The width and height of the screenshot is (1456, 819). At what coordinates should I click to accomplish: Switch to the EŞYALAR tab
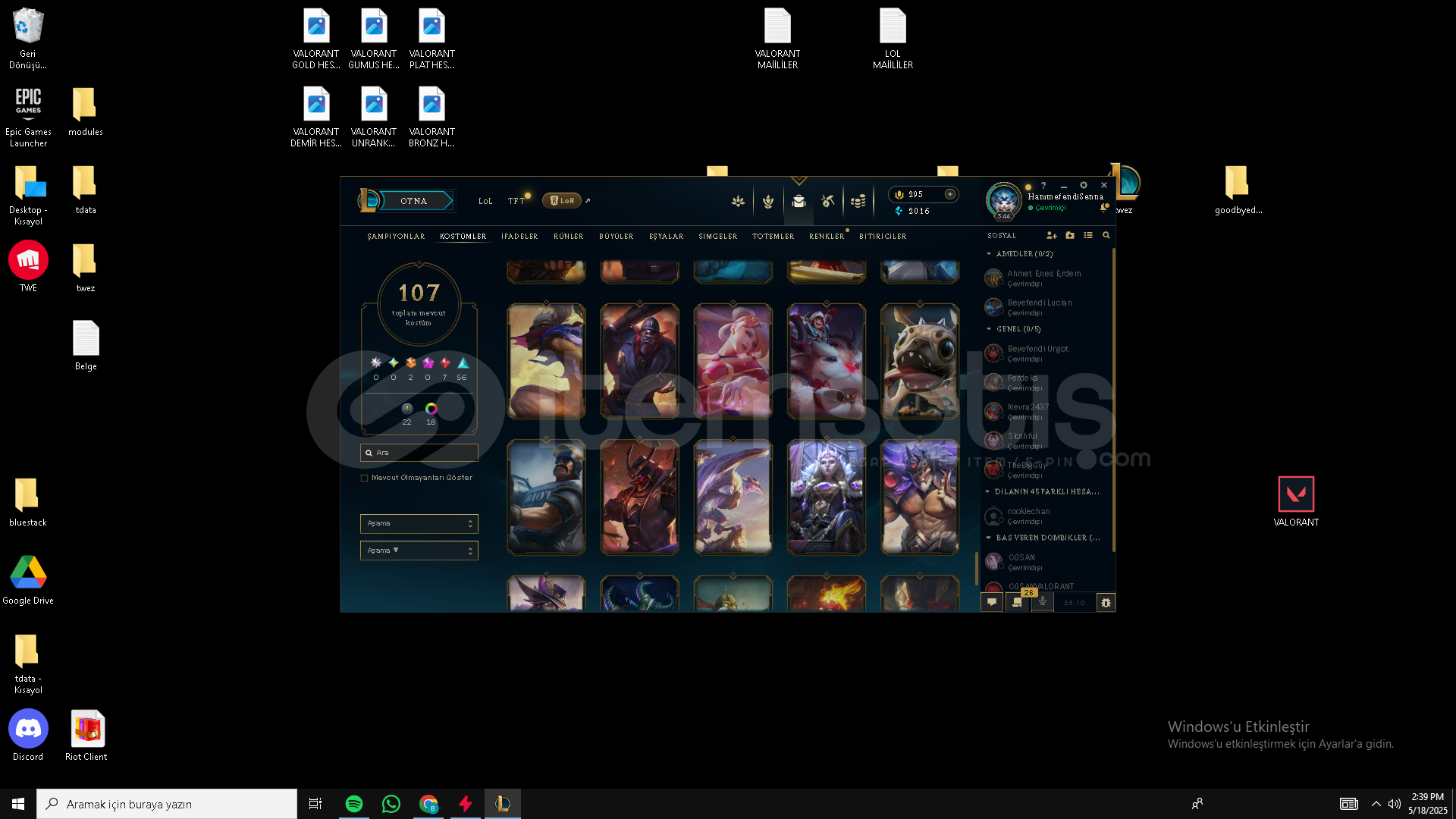point(666,237)
